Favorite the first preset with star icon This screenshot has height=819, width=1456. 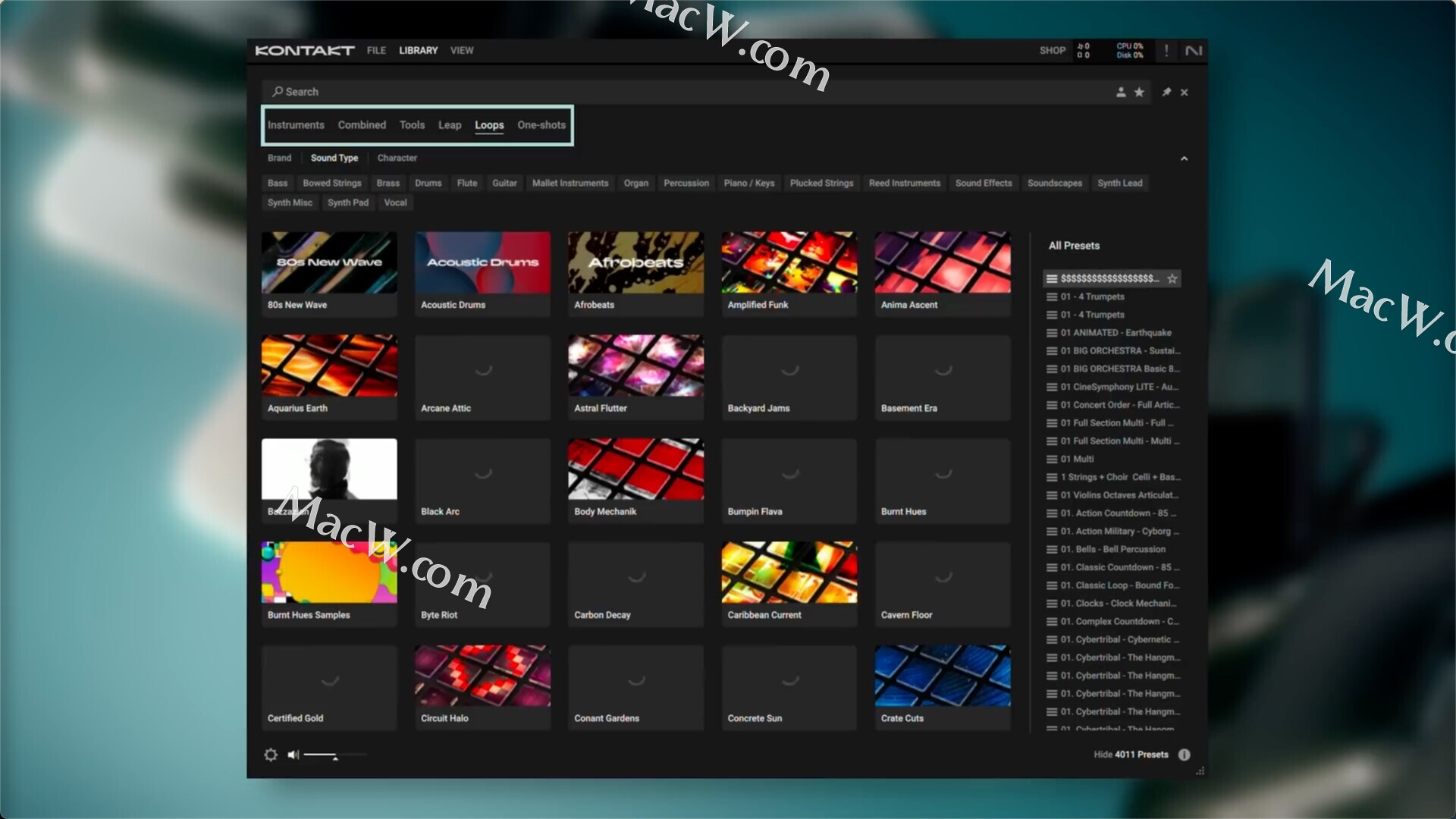pyautogui.click(x=1172, y=278)
